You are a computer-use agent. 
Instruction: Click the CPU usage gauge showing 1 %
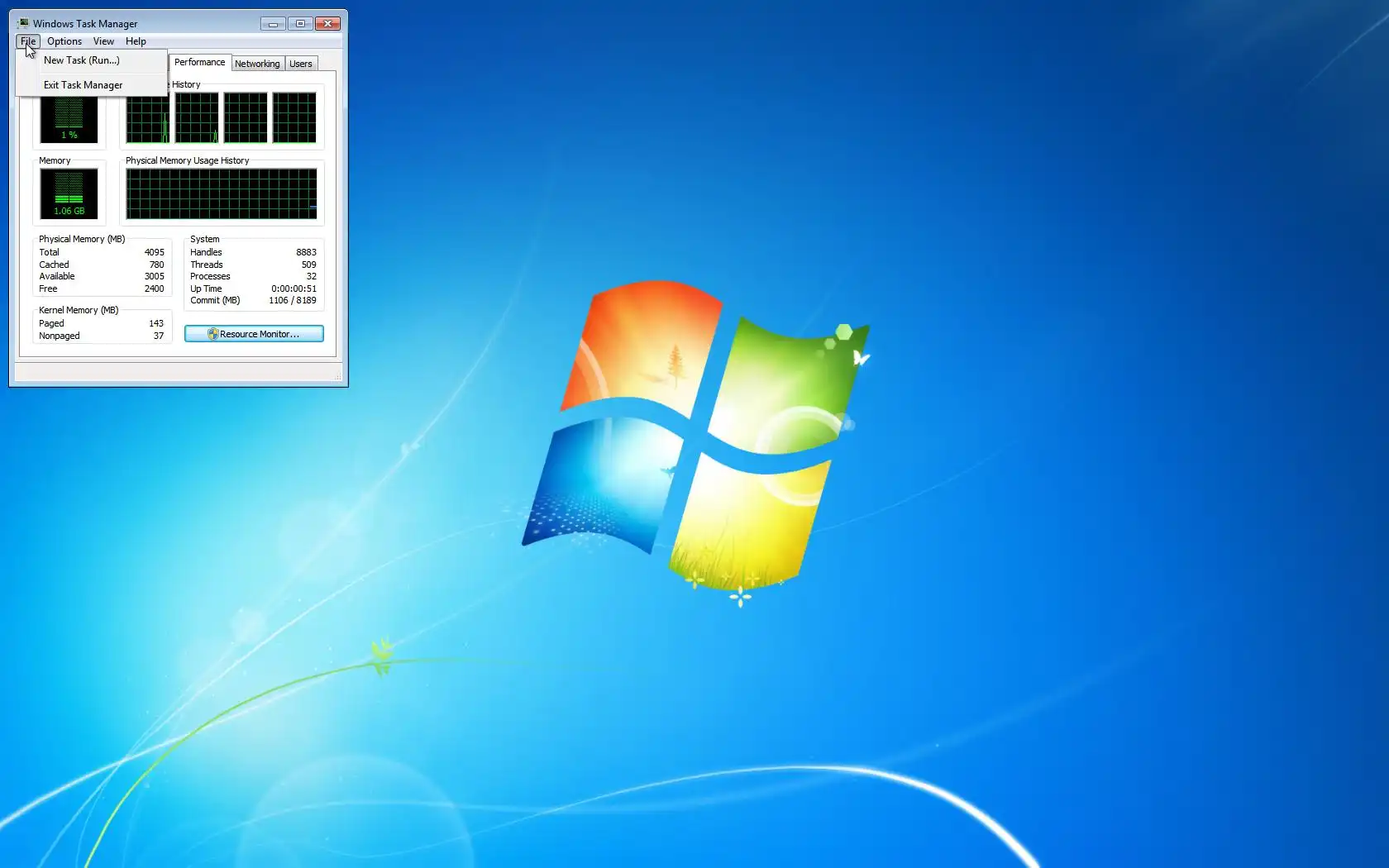coord(69,118)
